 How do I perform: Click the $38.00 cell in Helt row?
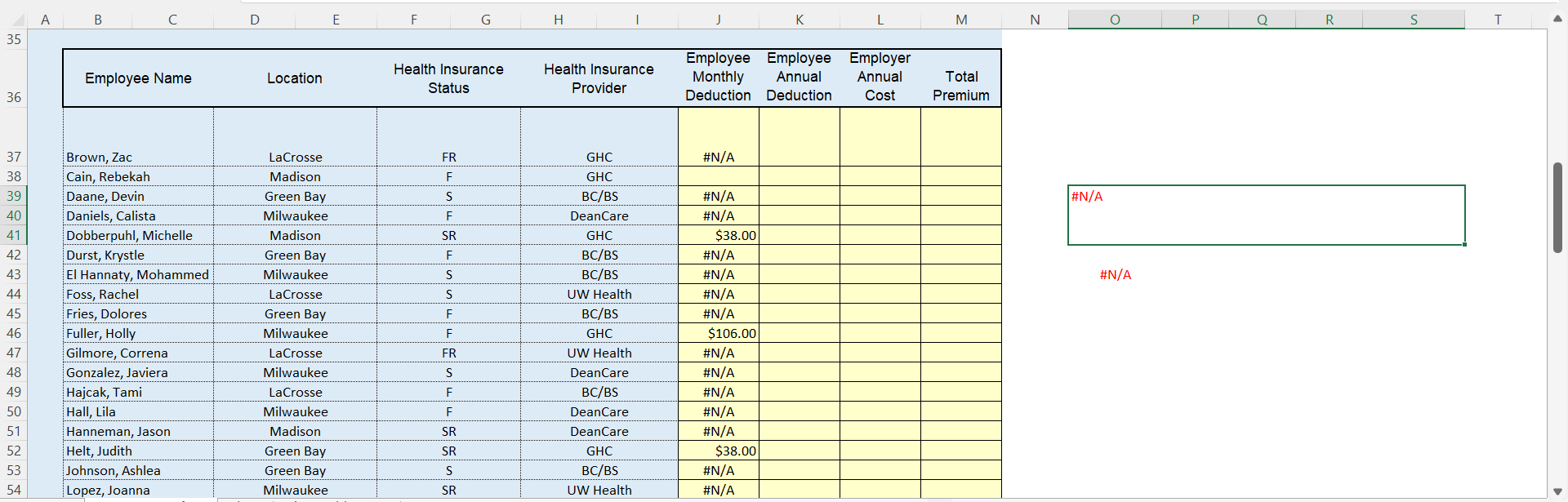[718, 451]
